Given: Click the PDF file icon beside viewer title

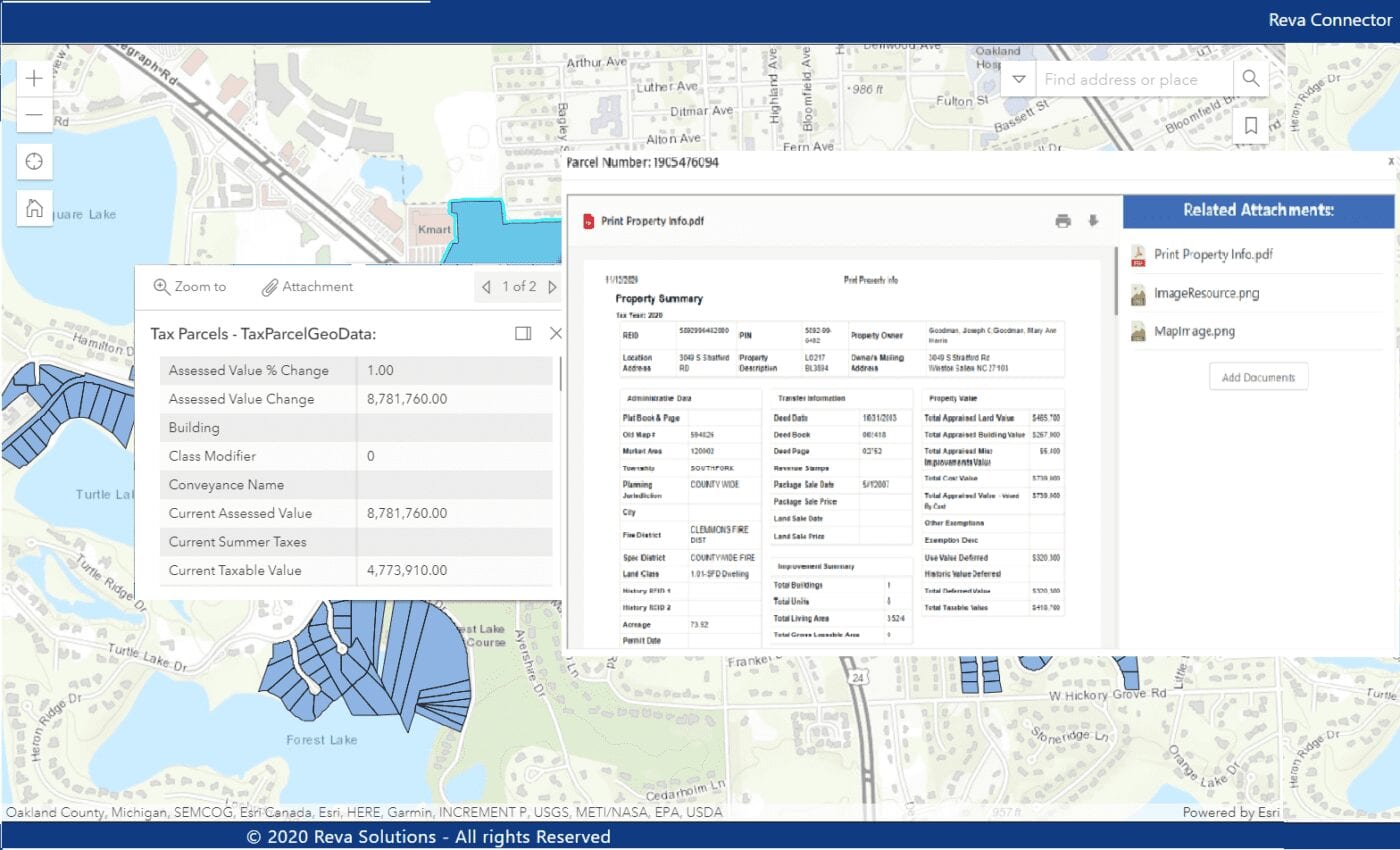Looking at the screenshot, I should (x=589, y=221).
